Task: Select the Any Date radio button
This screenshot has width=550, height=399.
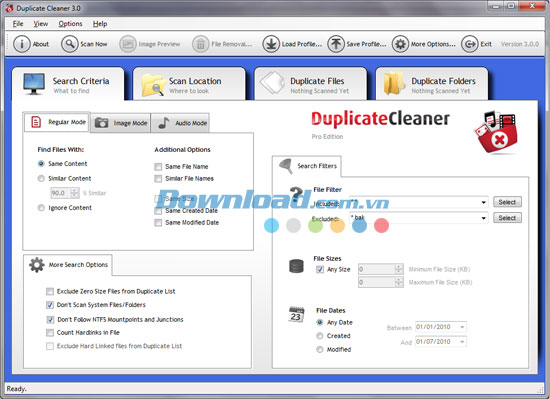Action: pyautogui.click(x=320, y=322)
